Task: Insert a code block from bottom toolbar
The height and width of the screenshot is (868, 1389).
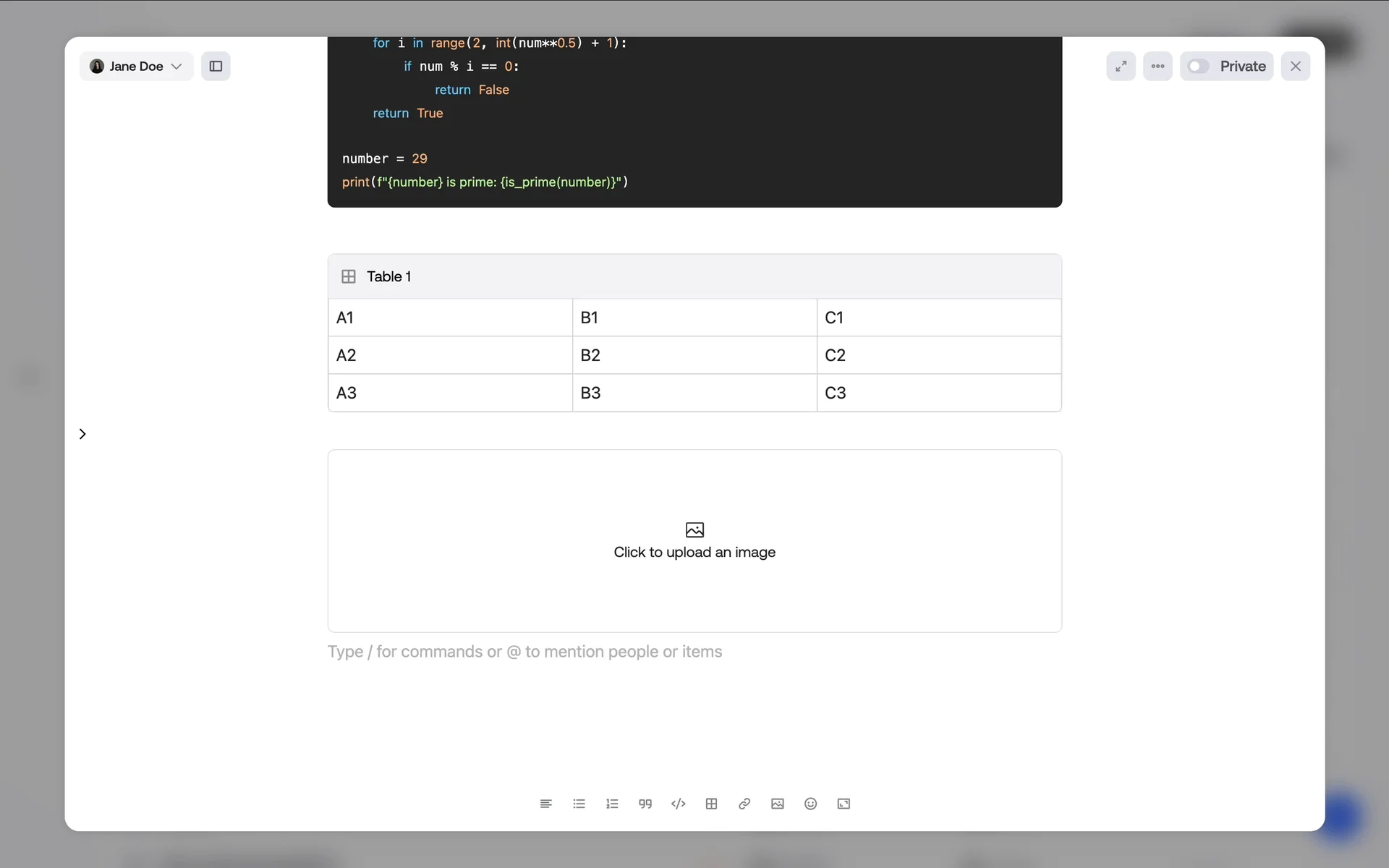Action: pos(678,804)
